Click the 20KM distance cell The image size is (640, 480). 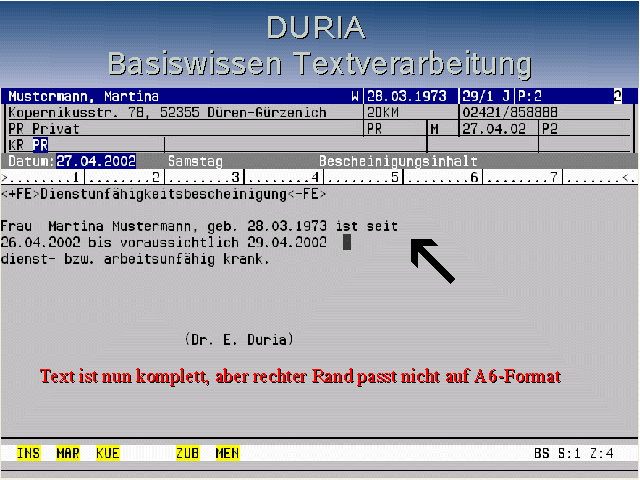click(x=382, y=112)
